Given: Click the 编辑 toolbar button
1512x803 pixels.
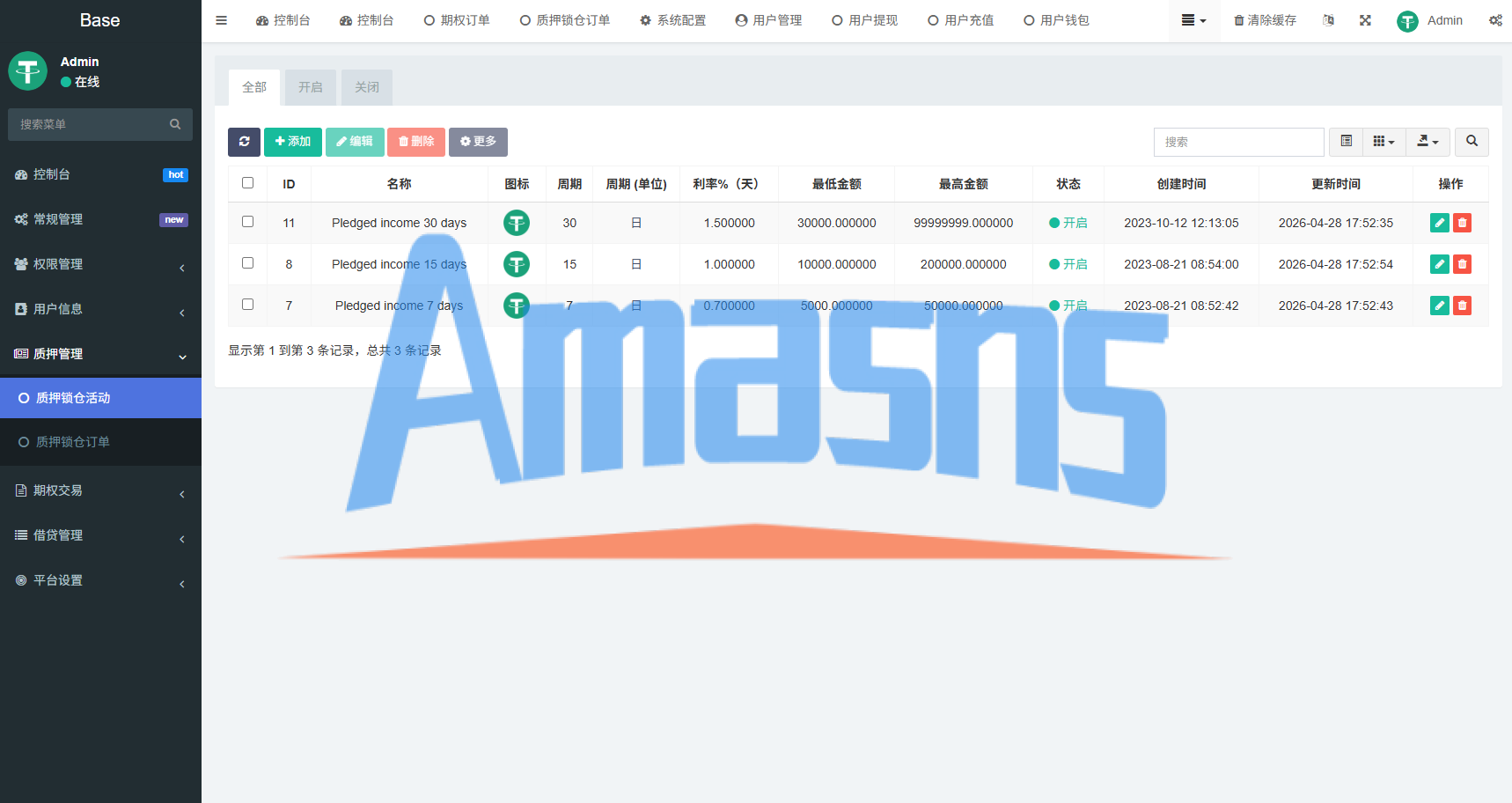Looking at the screenshot, I should click(355, 142).
